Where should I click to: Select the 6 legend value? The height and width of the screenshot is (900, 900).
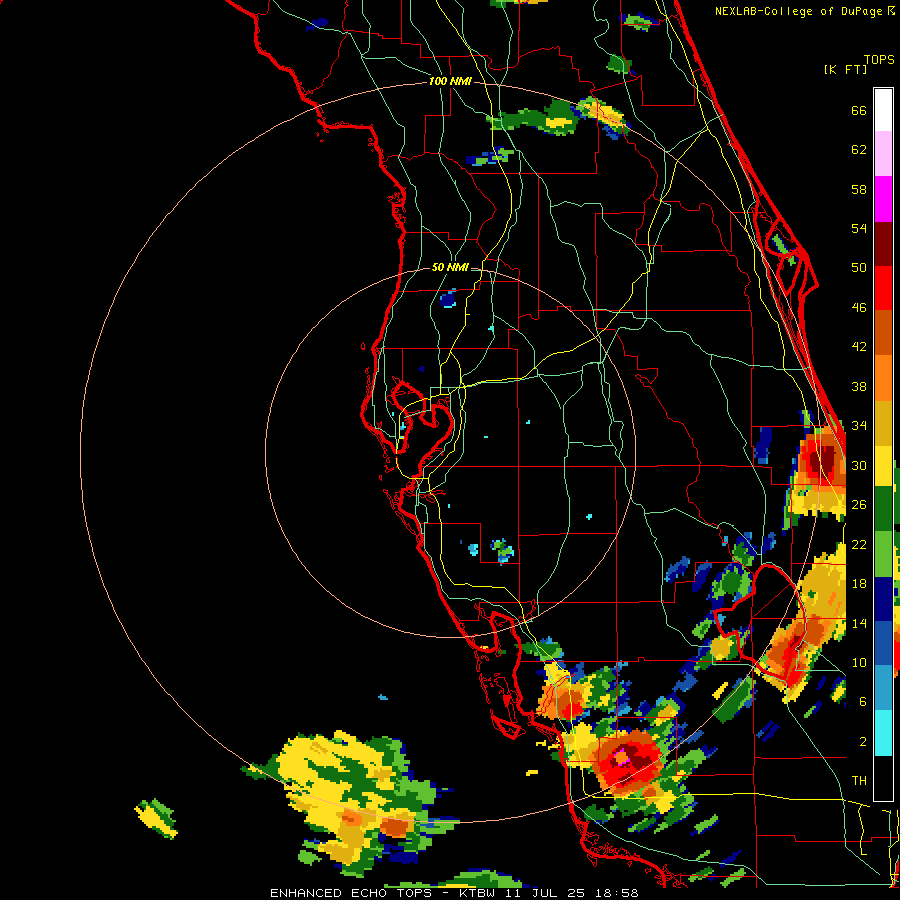pos(862,701)
